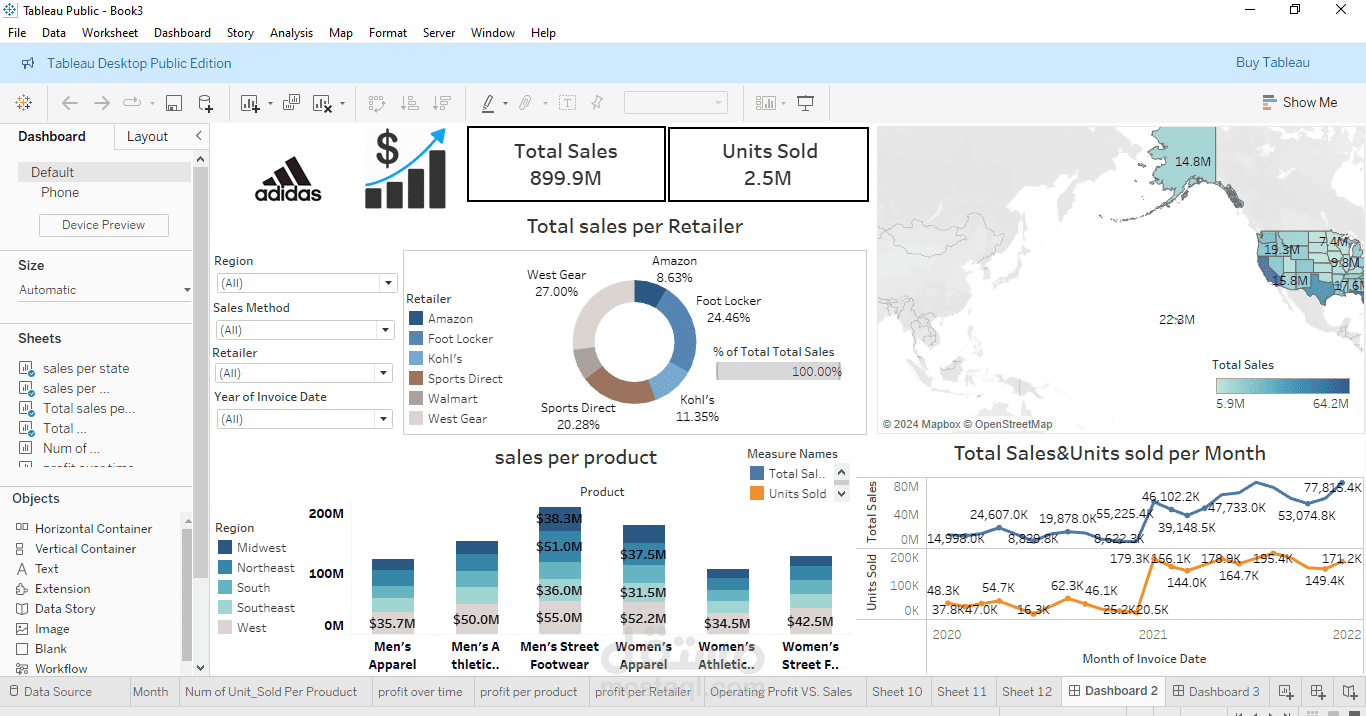This screenshot has width=1366, height=716.
Task: Click the Duplicate sheet icon
Action: click(291, 103)
